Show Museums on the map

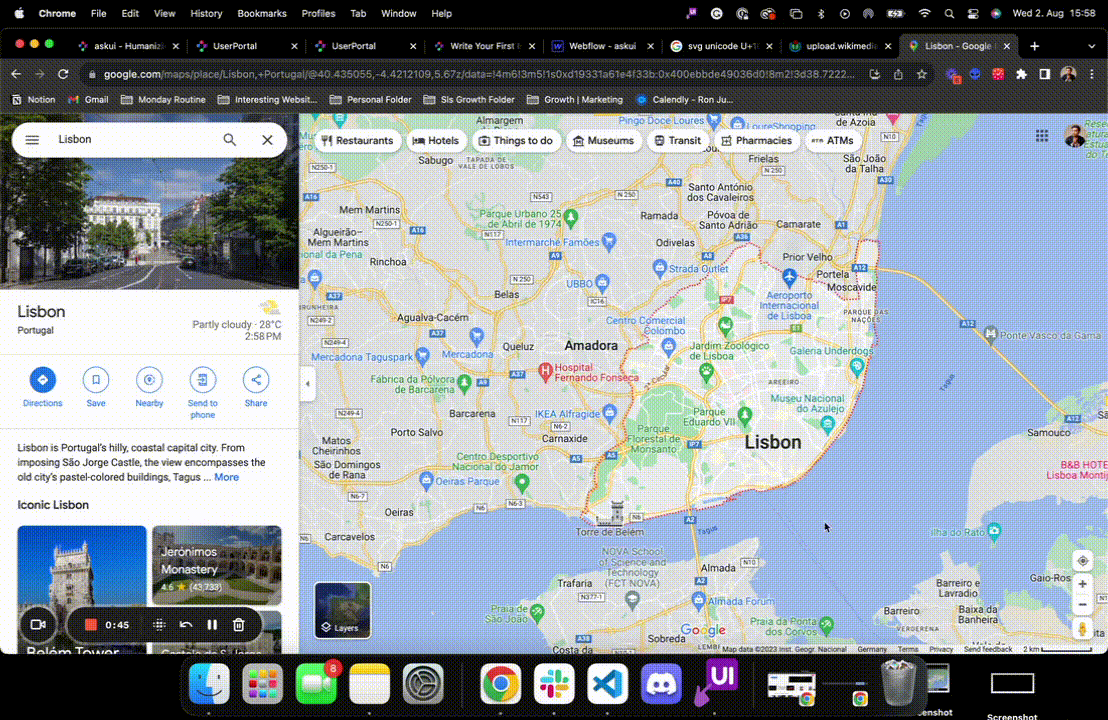[x=603, y=141]
